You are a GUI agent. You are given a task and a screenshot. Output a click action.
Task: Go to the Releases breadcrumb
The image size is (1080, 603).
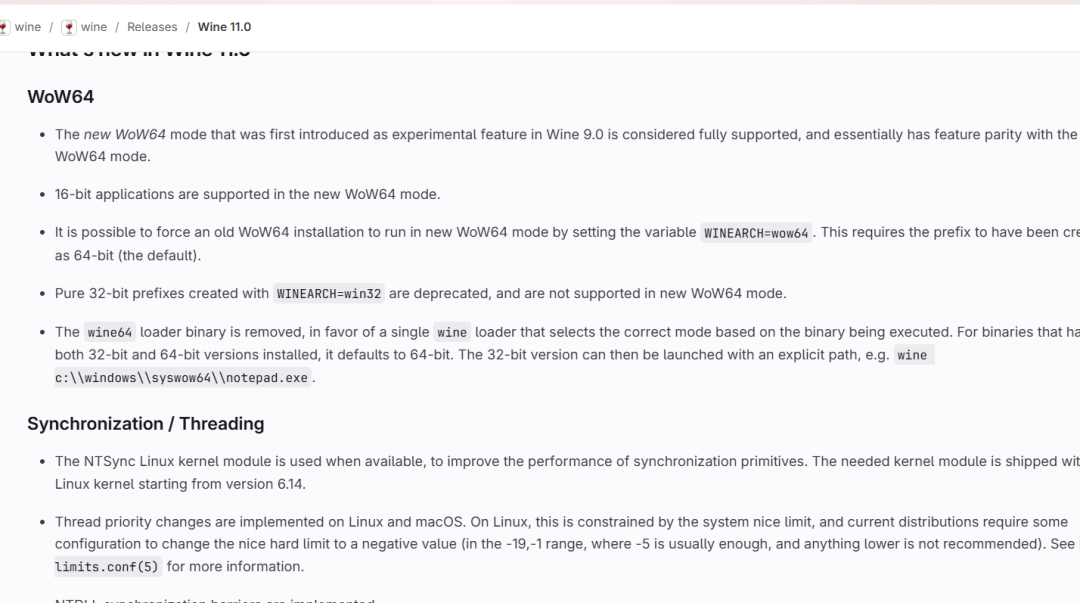[x=152, y=27]
